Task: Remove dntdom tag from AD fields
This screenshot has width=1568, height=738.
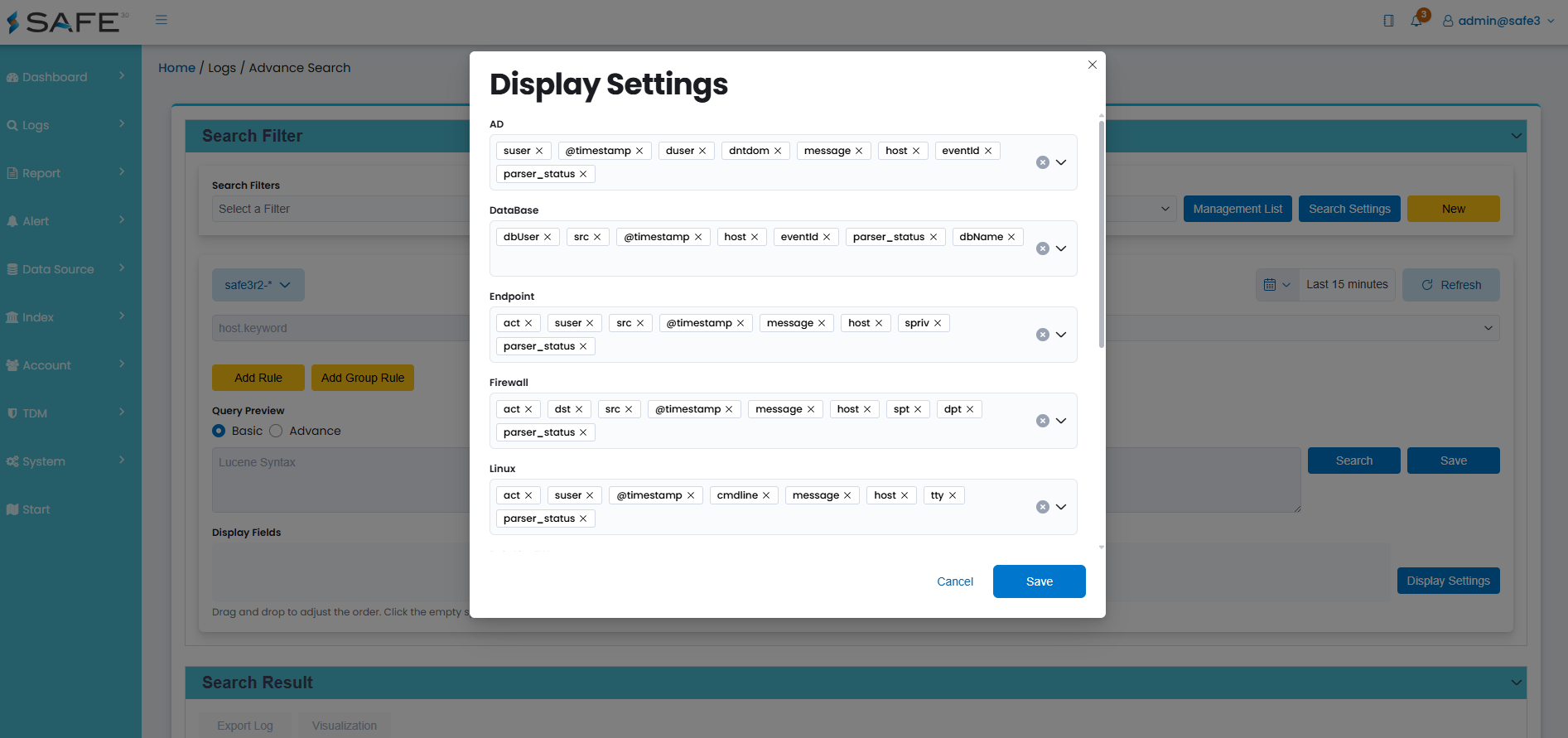Action: pyautogui.click(x=778, y=151)
